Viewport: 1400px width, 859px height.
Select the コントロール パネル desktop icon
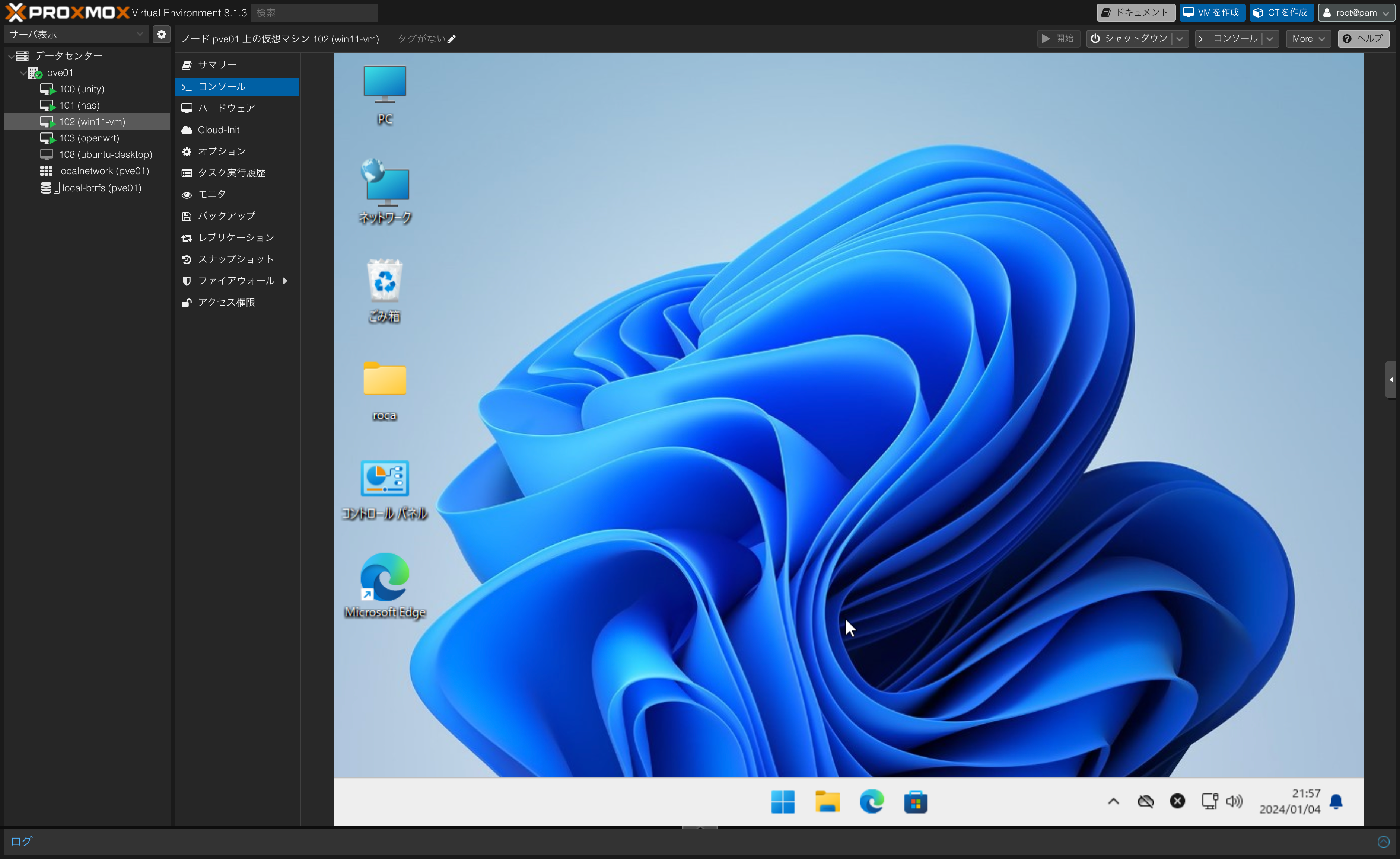[x=385, y=490]
